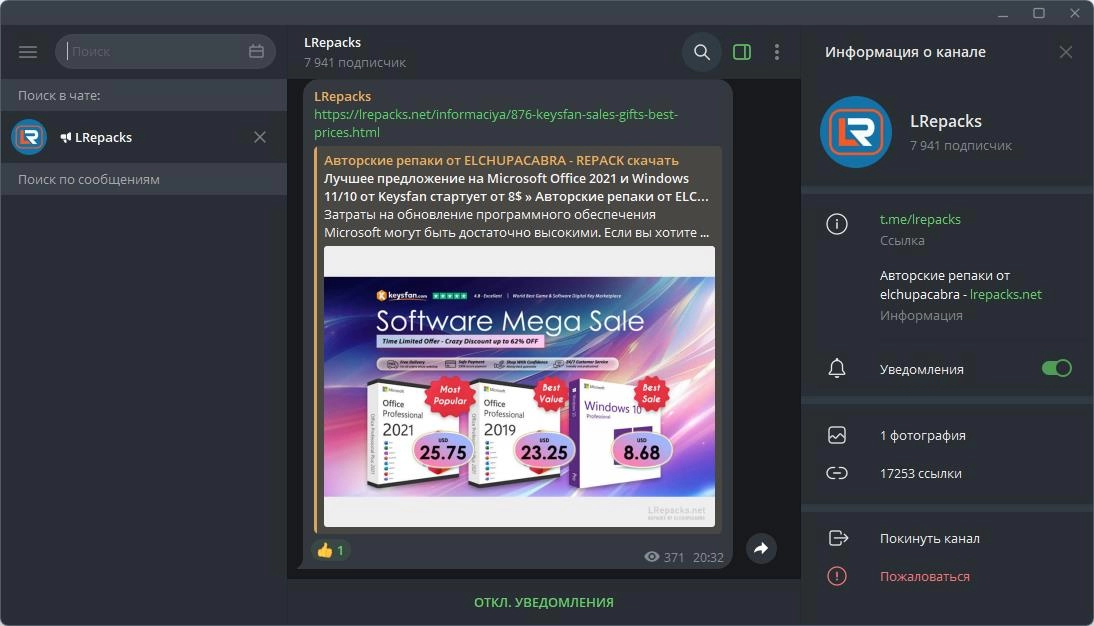Open the lrepacks.net keysfan article link
The width and height of the screenshot is (1094, 626).
coord(495,123)
